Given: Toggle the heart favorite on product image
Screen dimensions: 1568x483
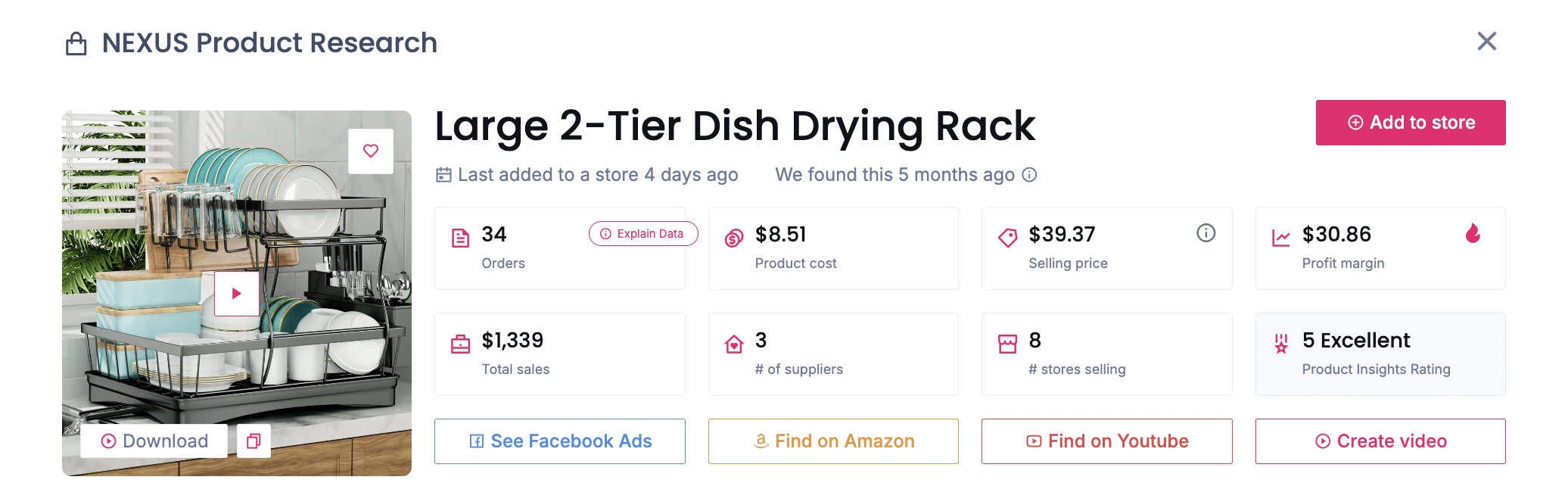Looking at the screenshot, I should coord(370,151).
